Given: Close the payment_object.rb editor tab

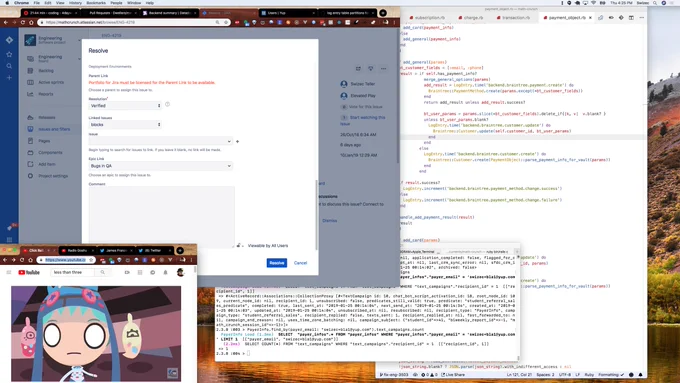Looking at the screenshot, I should (590, 18).
